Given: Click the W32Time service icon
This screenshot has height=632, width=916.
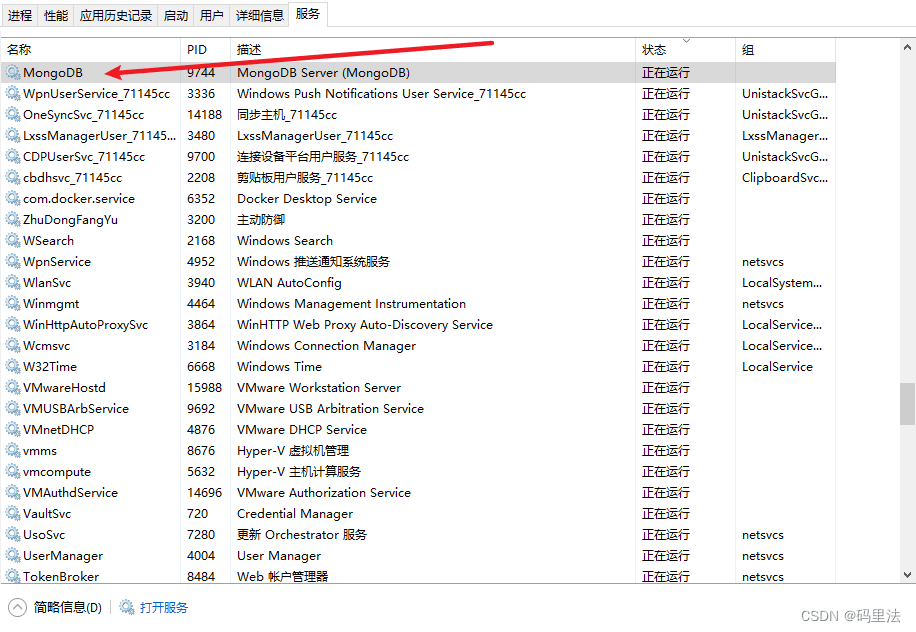Looking at the screenshot, I should pyautogui.click(x=13, y=367).
